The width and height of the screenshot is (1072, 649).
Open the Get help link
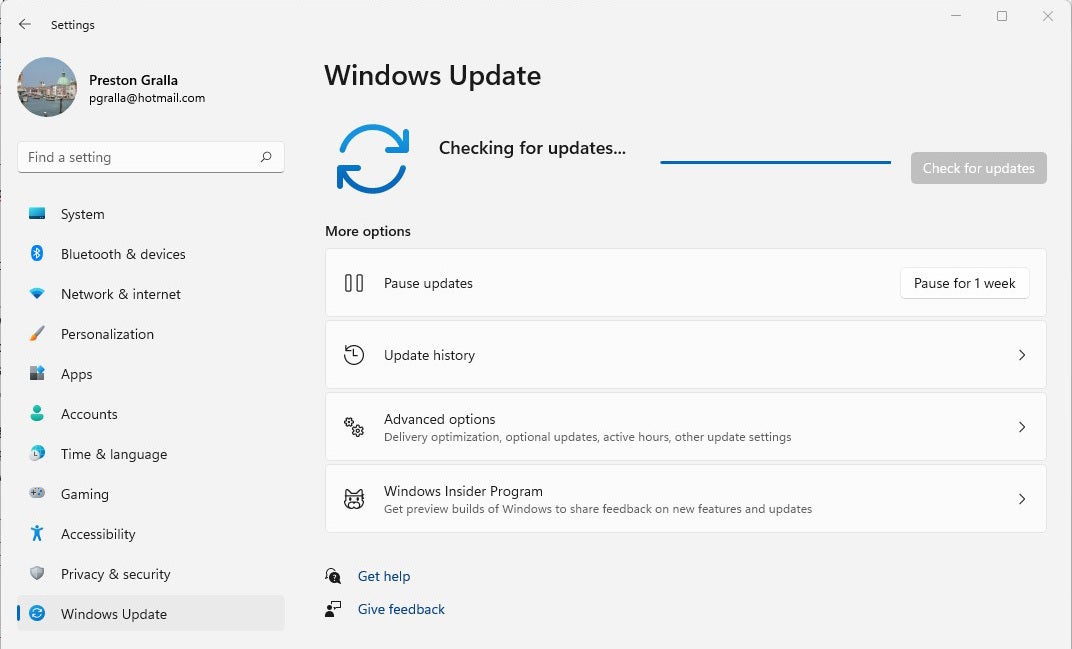pyautogui.click(x=384, y=576)
